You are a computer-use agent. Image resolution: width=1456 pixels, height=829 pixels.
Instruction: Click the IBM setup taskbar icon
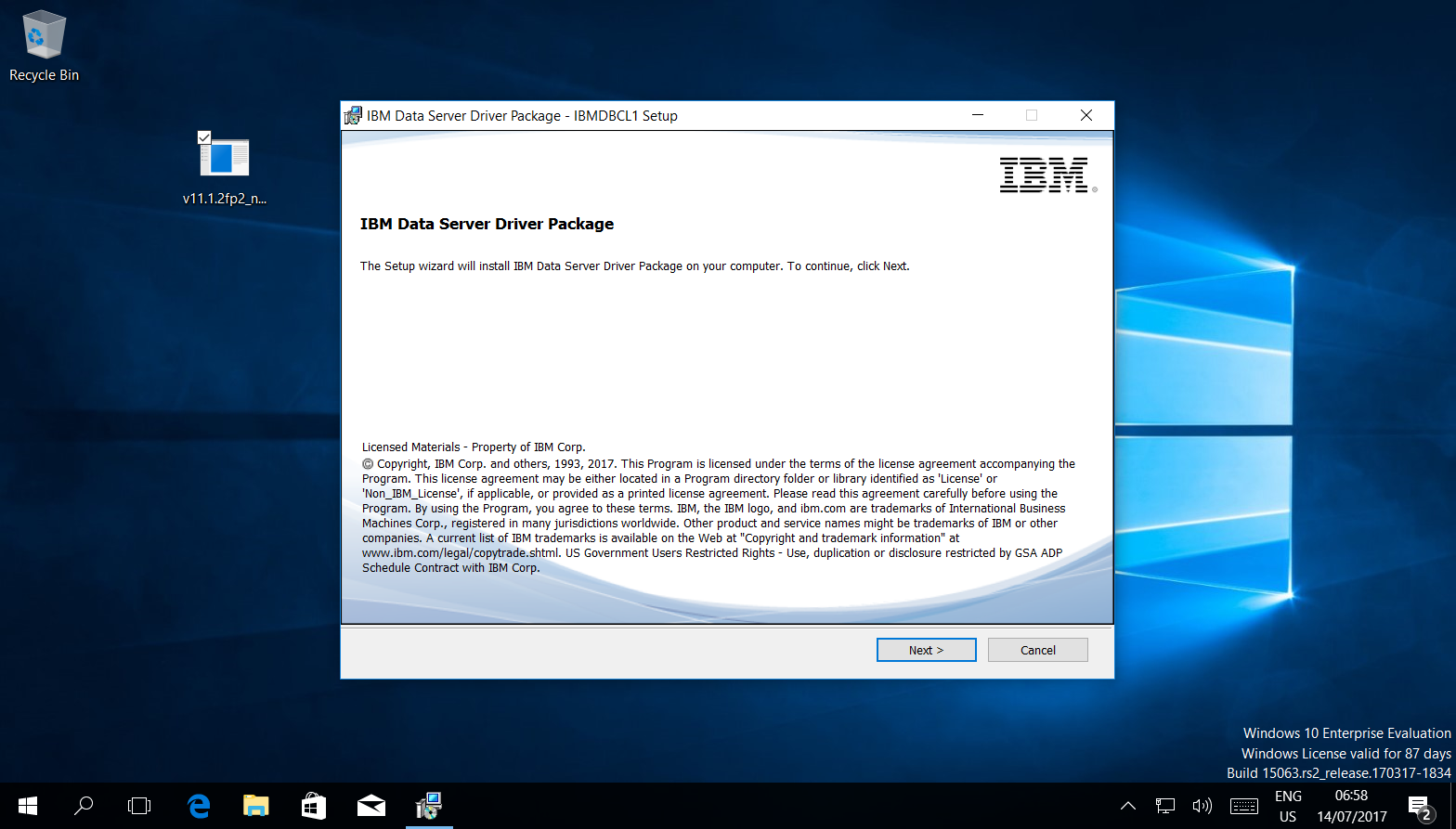(429, 806)
